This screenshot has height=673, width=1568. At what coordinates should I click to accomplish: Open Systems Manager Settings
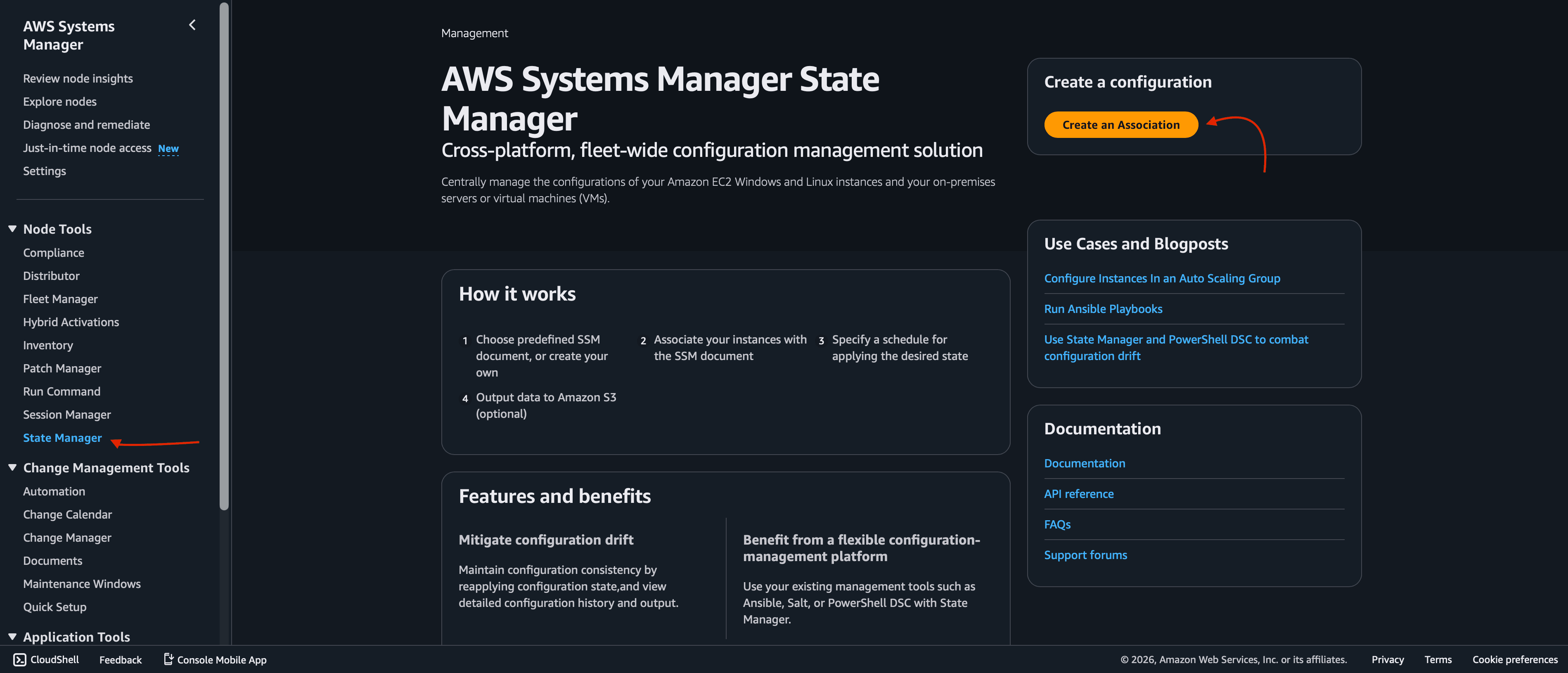pos(45,171)
